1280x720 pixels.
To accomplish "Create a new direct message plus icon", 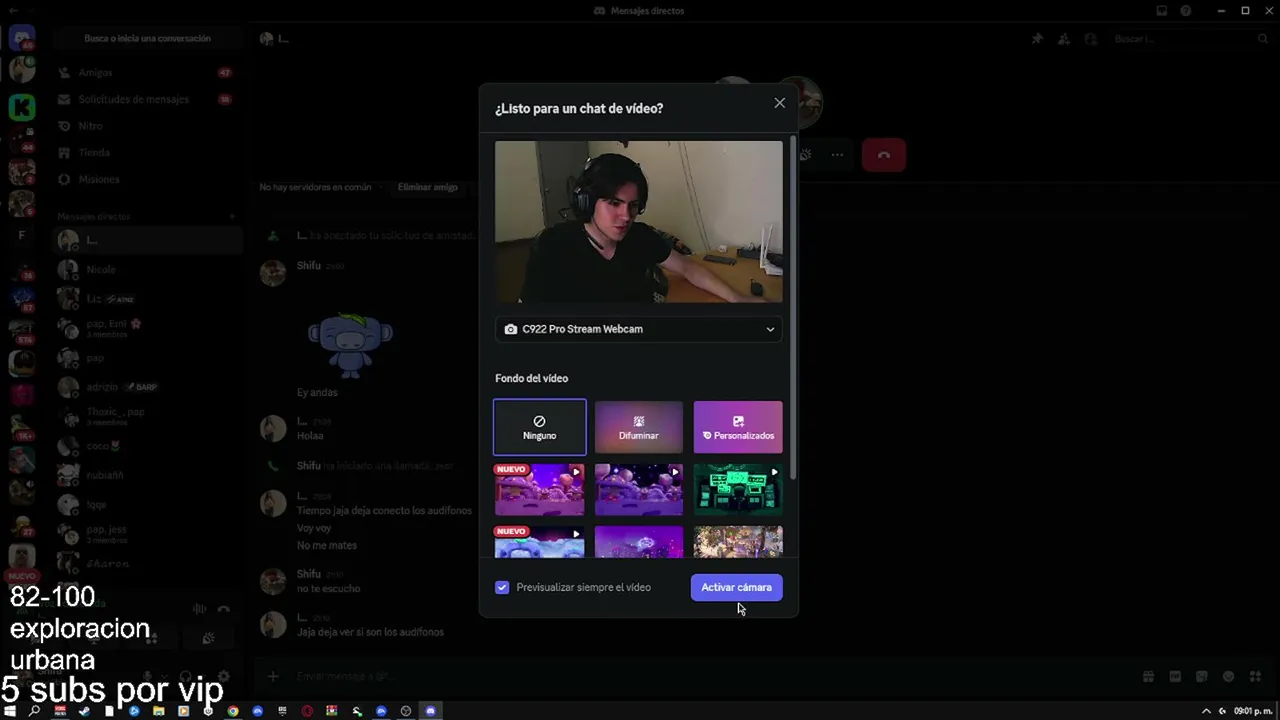I will 232,216.
